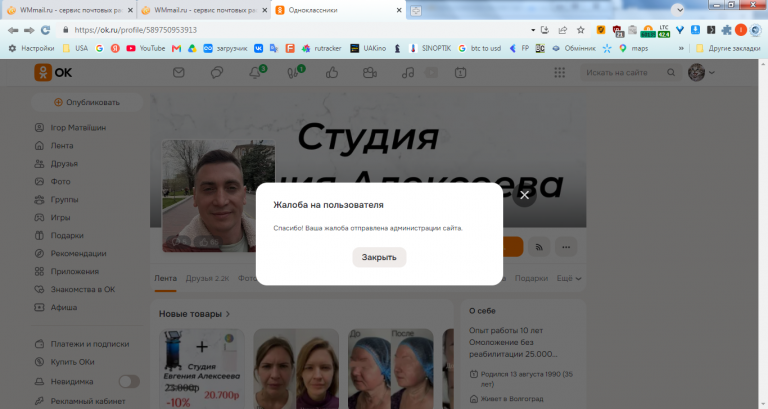Open the rutracker bookmark
The image size is (768, 409).
coord(321,48)
